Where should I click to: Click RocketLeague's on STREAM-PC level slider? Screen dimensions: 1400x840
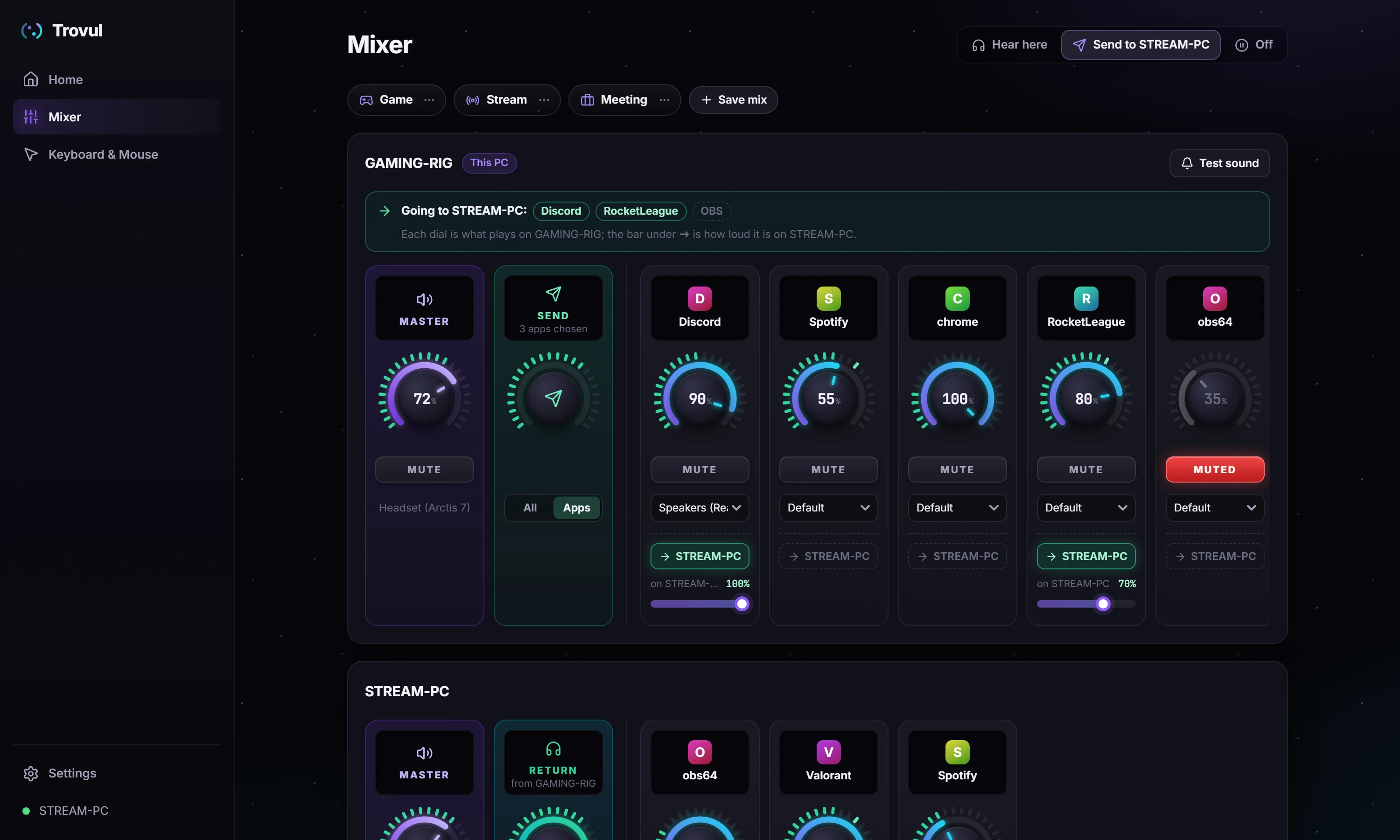tap(1086, 604)
